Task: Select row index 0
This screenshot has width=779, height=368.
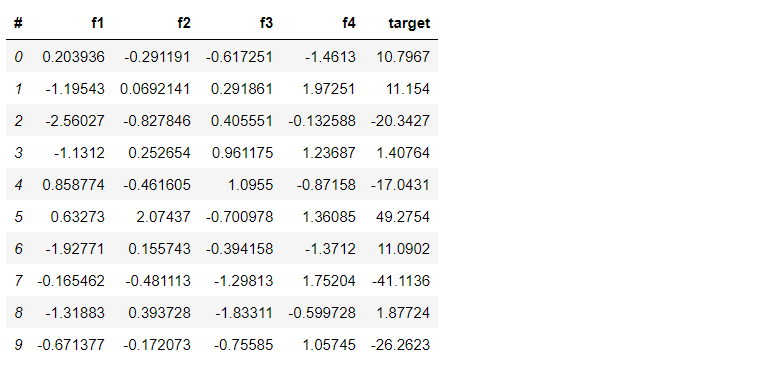Action: (18, 57)
